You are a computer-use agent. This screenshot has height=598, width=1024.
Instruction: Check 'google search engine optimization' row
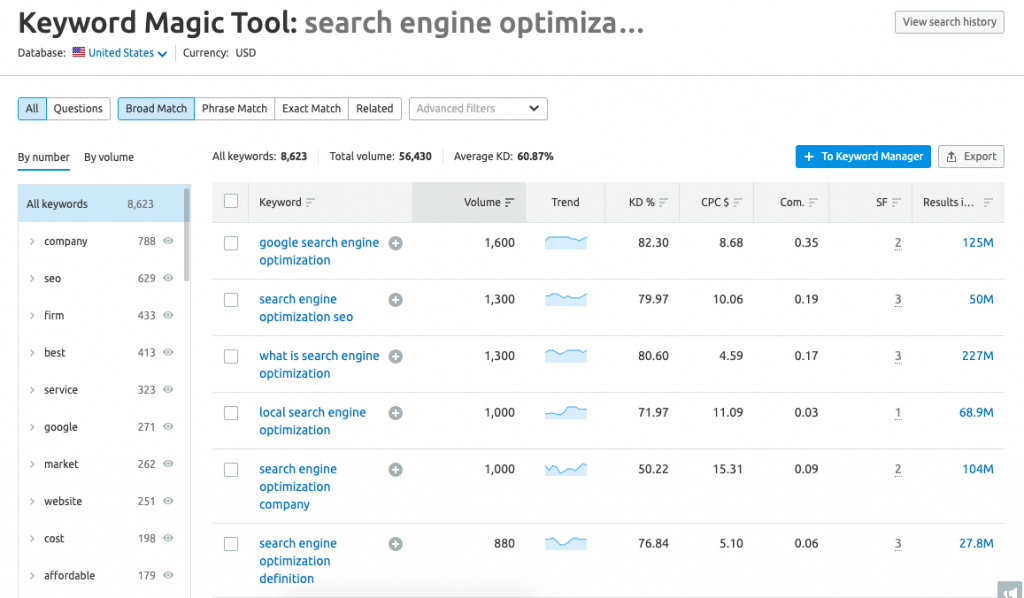pyautogui.click(x=231, y=243)
